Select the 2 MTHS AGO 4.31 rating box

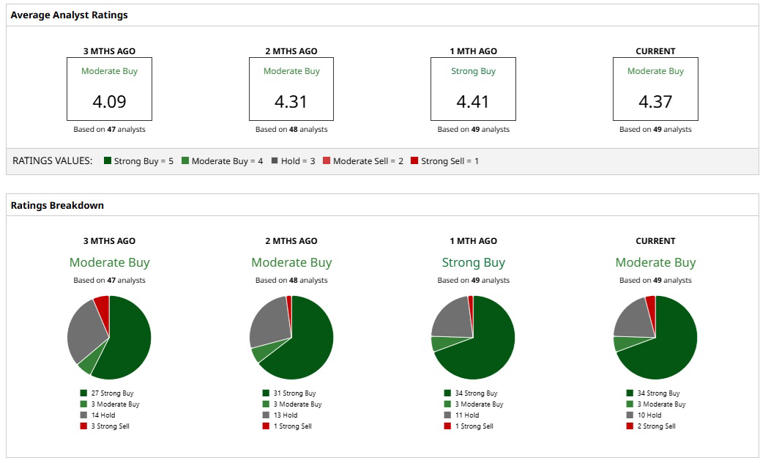[x=291, y=89]
